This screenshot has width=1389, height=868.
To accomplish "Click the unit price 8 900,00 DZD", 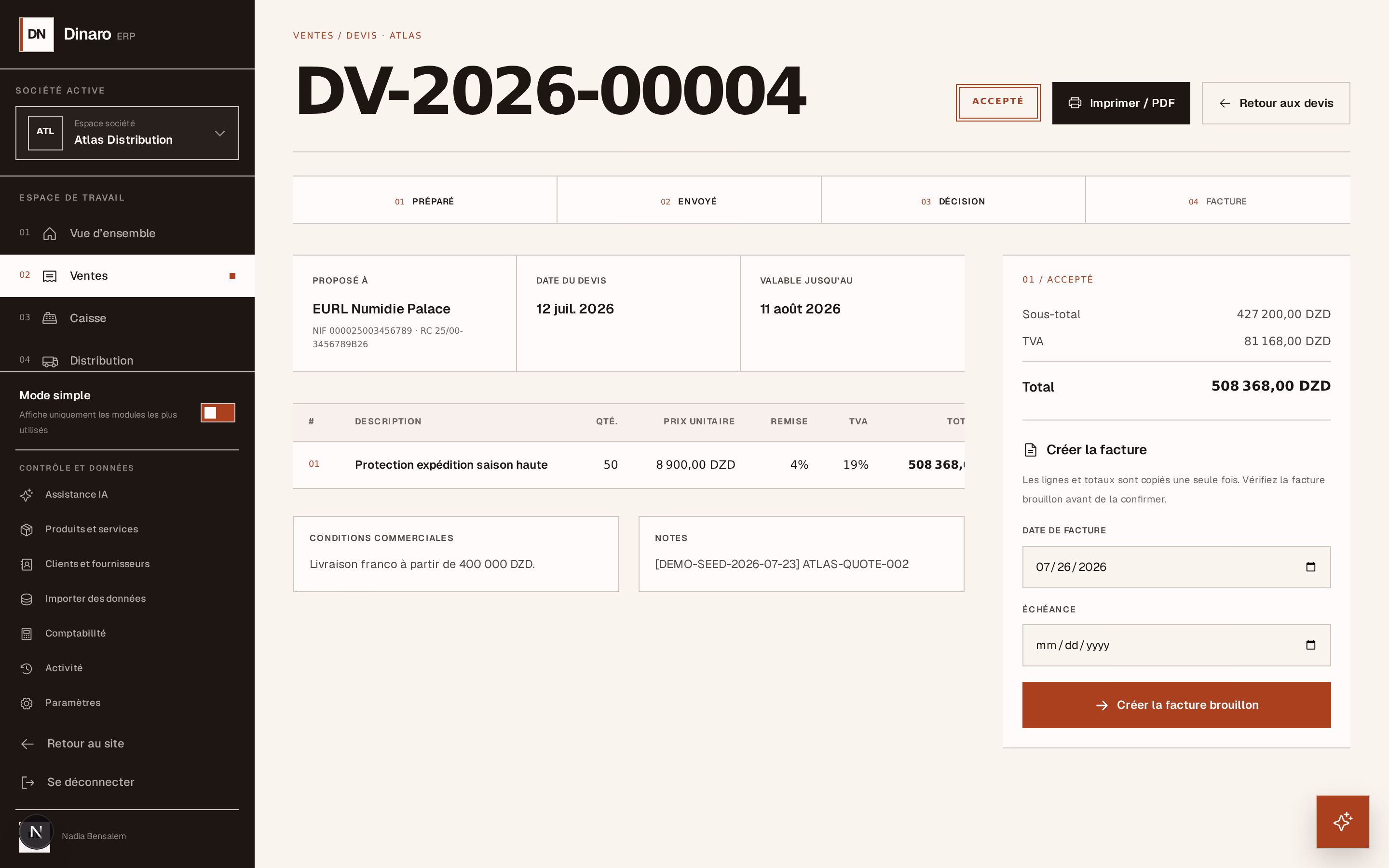I will click(695, 465).
